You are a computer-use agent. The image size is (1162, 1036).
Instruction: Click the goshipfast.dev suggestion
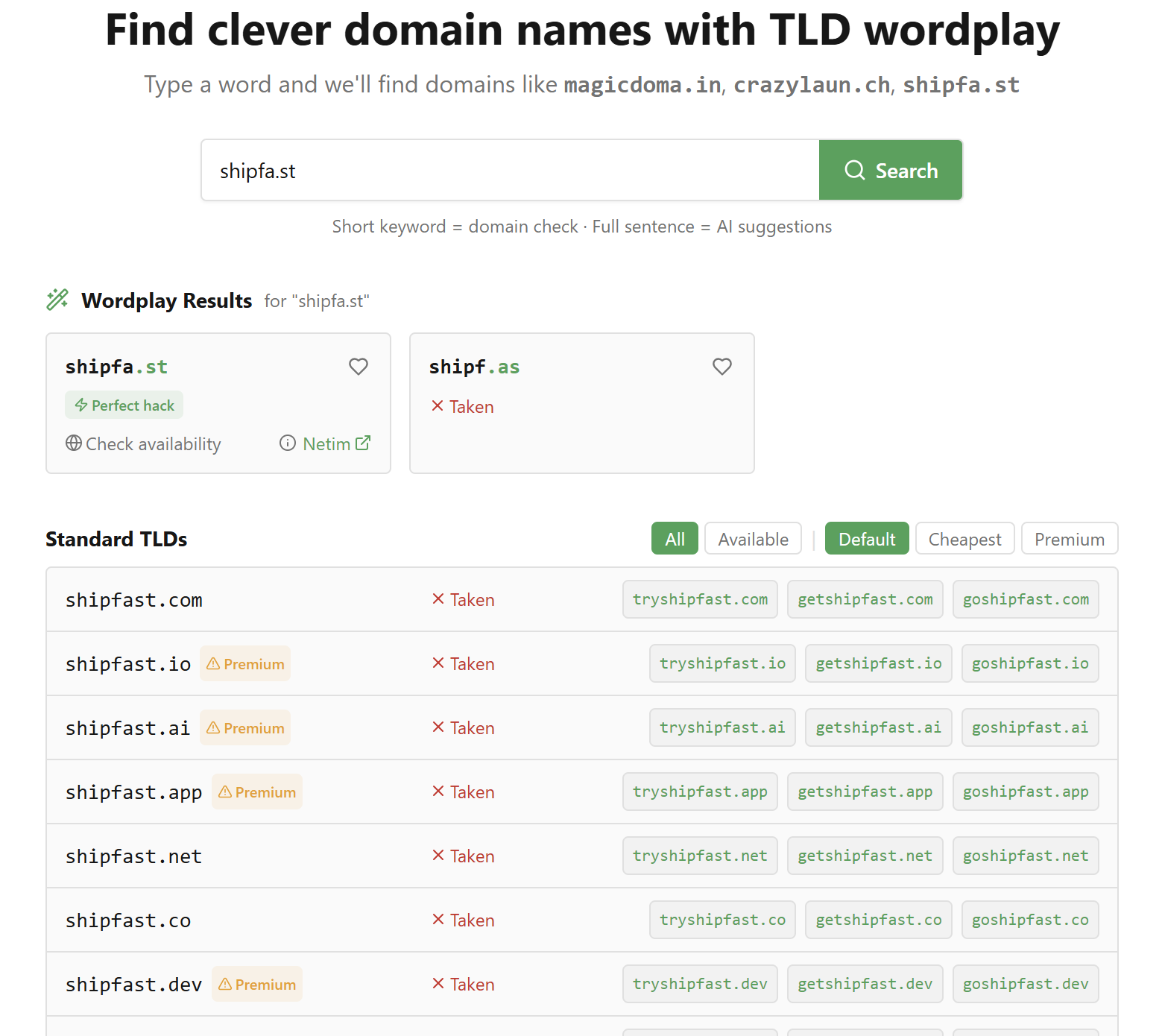coord(1026,984)
